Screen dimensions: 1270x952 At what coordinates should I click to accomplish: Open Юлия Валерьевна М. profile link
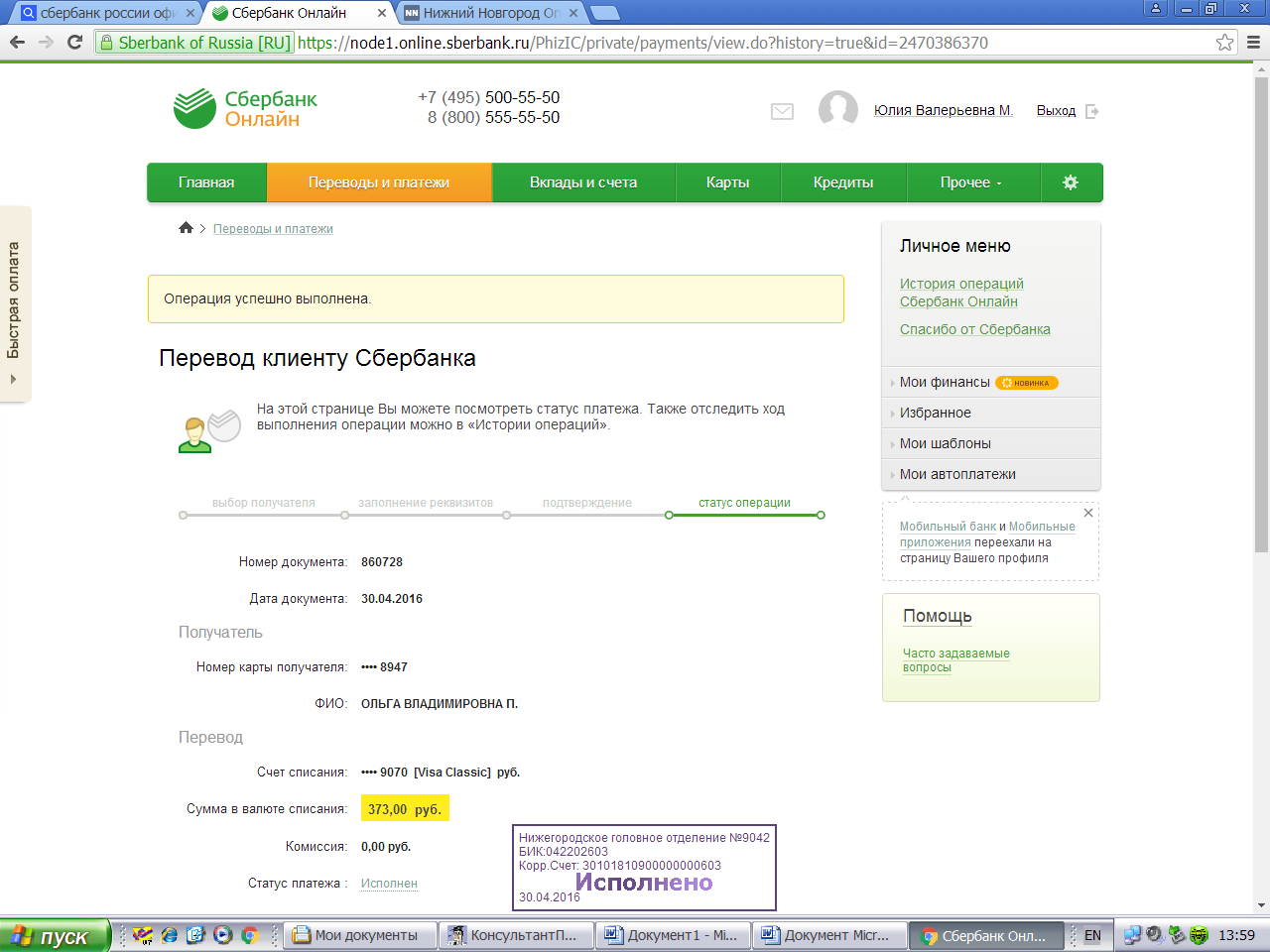(x=943, y=110)
